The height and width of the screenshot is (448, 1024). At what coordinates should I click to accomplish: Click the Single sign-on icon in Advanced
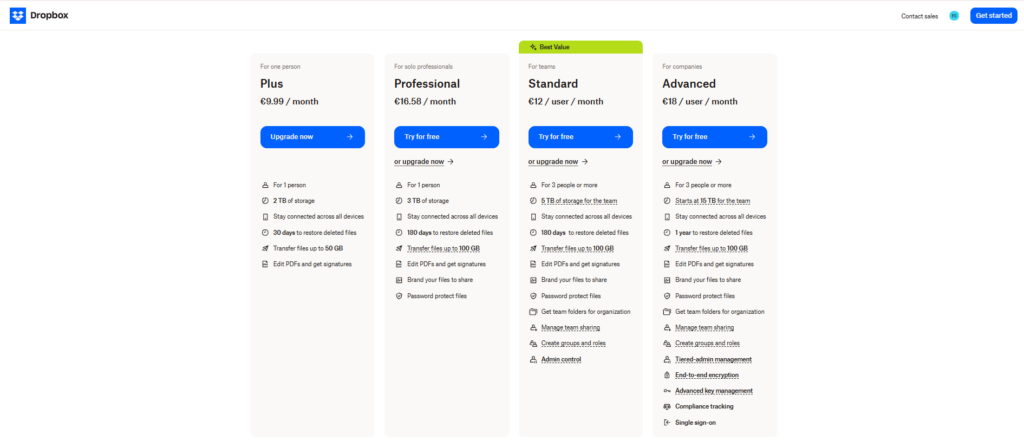point(667,422)
